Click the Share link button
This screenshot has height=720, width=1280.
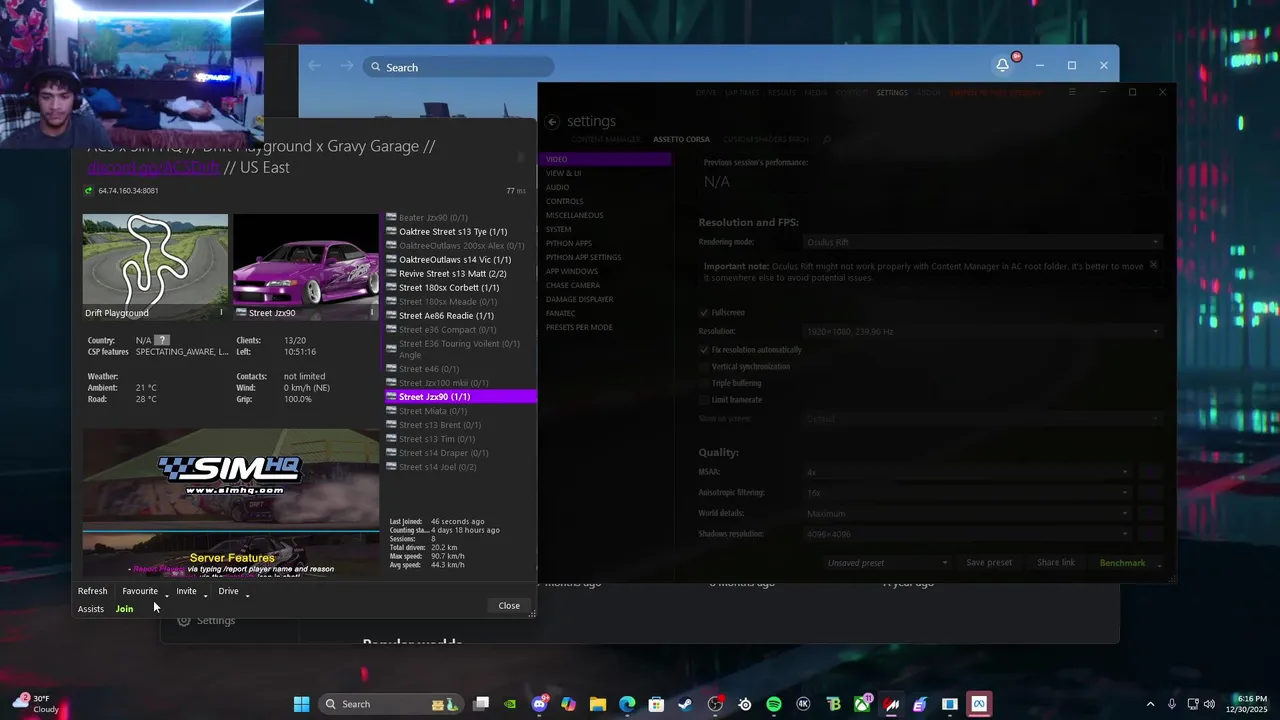[1056, 563]
